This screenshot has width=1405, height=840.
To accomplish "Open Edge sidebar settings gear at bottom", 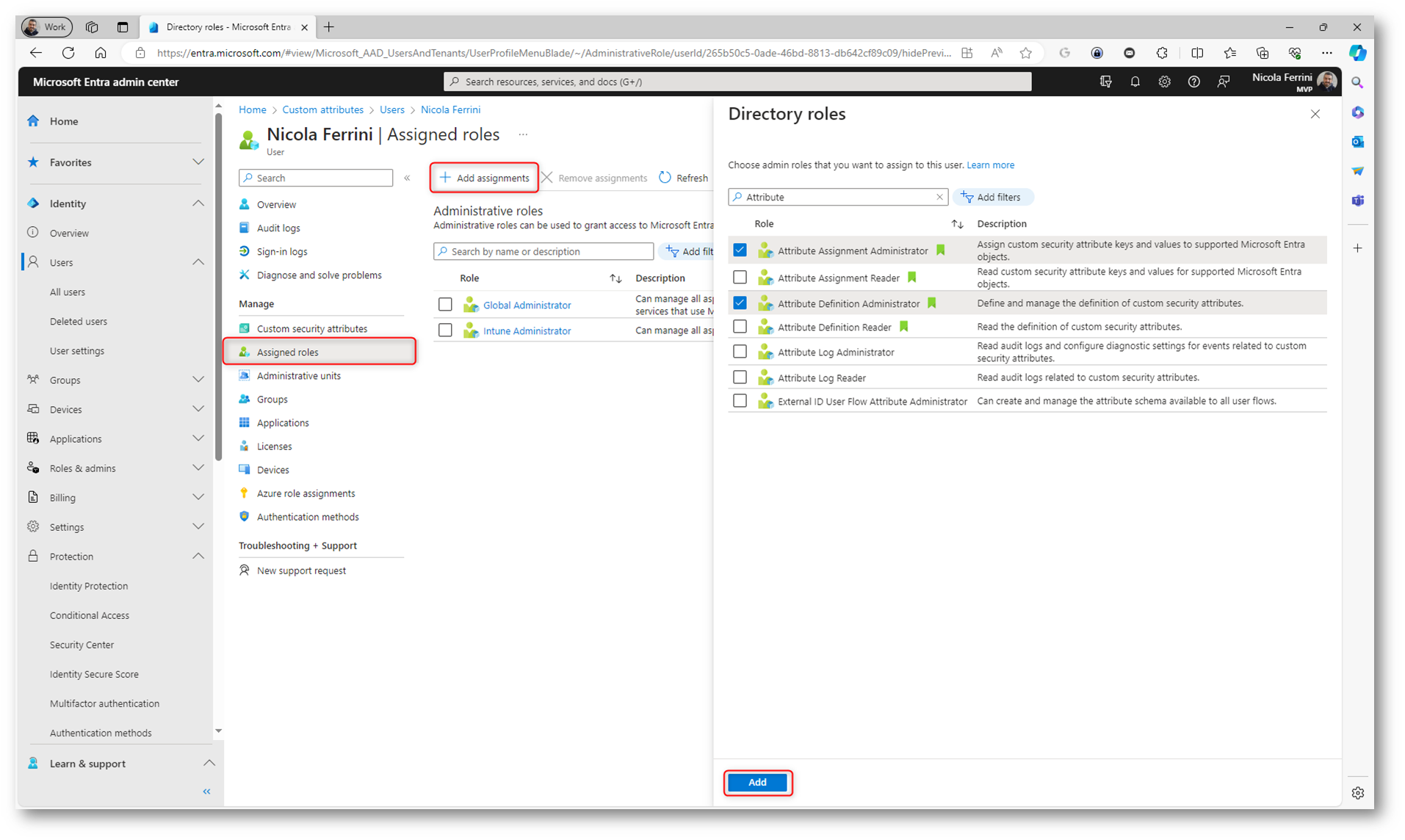I will (x=1357, y=793).
